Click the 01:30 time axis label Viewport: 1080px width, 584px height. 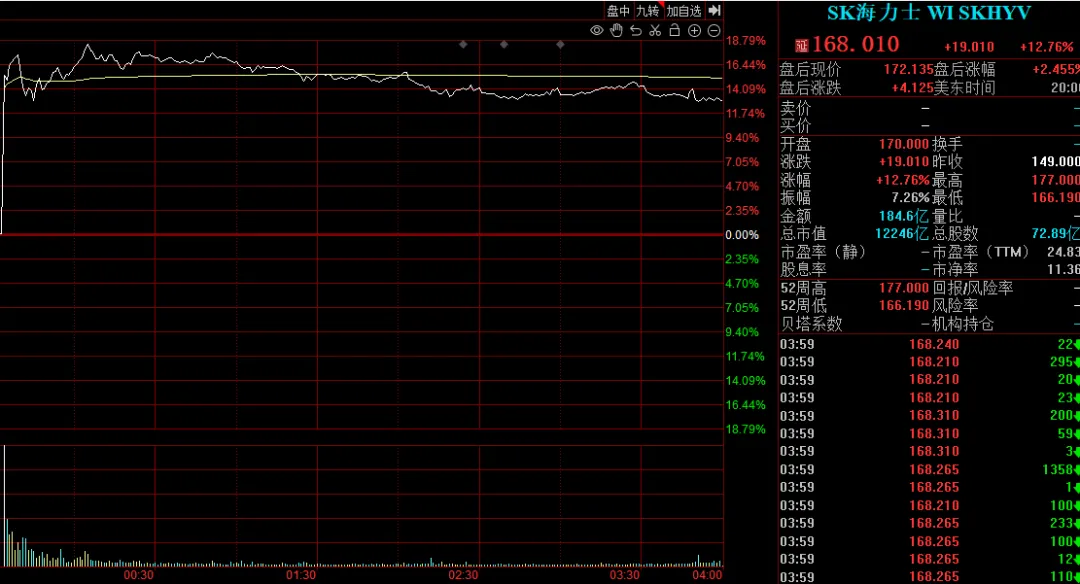[x=301, y=575]
